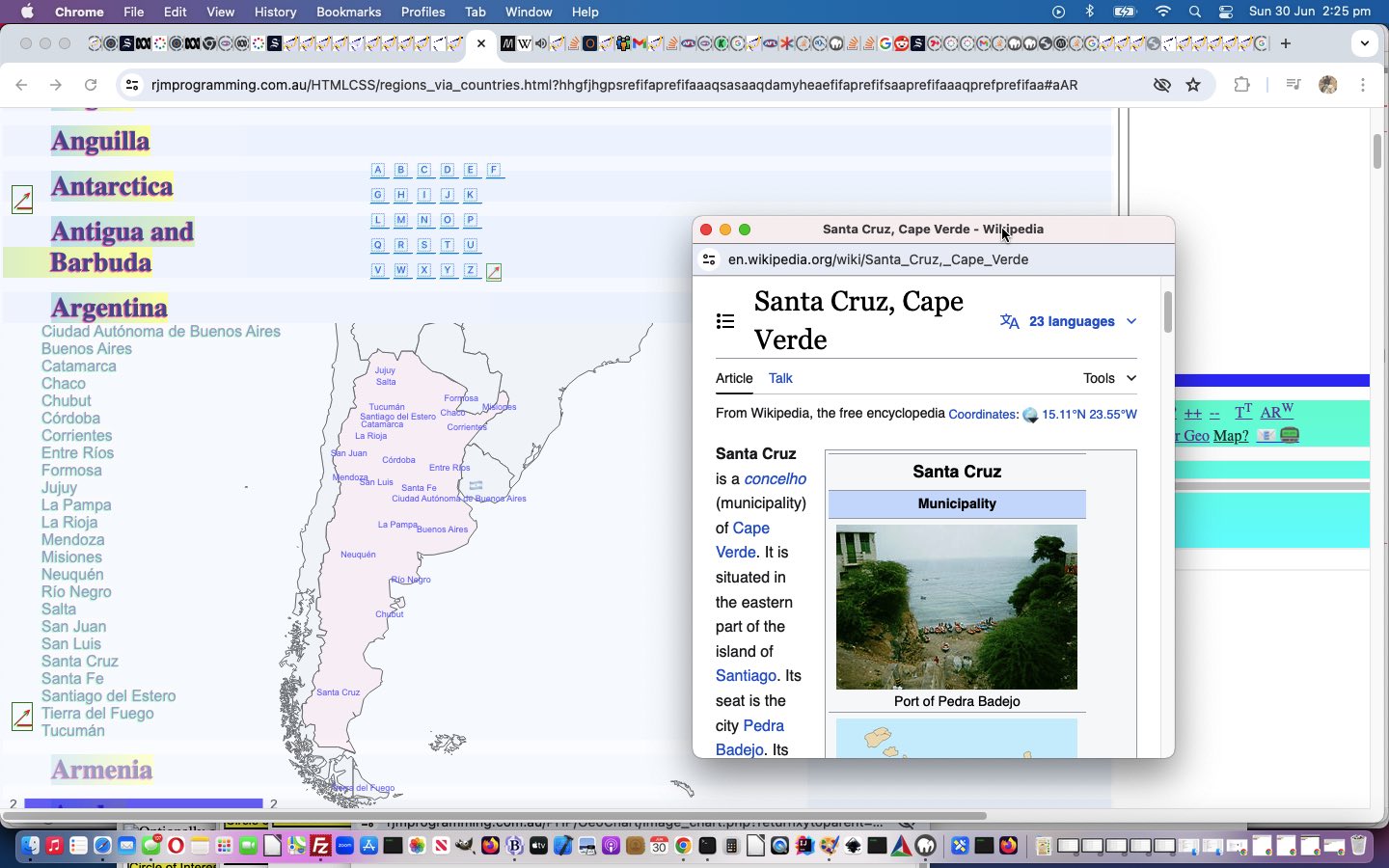Open Chrome Extensions puzzle icon

(1241, 85)
